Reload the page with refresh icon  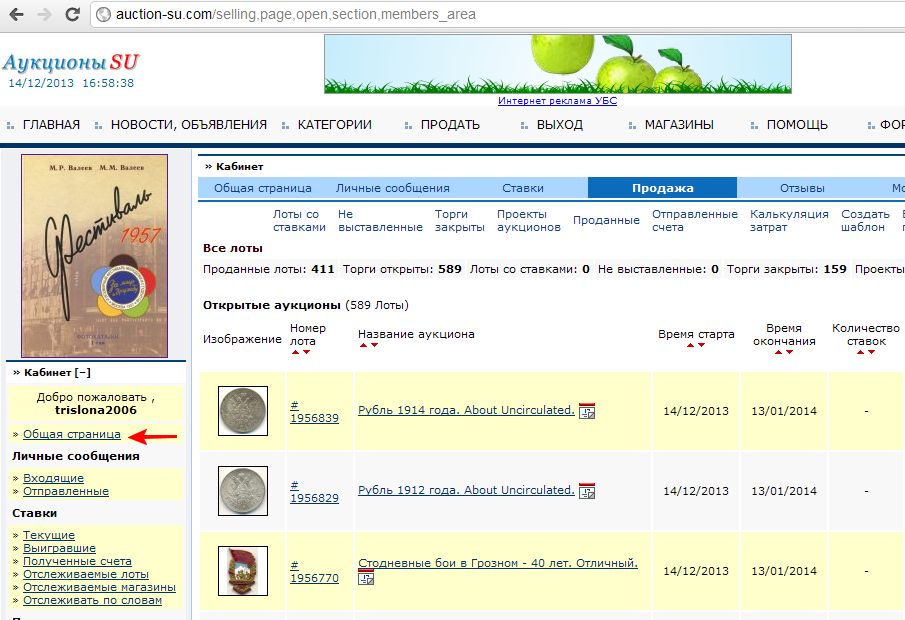(x=72, y=15)
